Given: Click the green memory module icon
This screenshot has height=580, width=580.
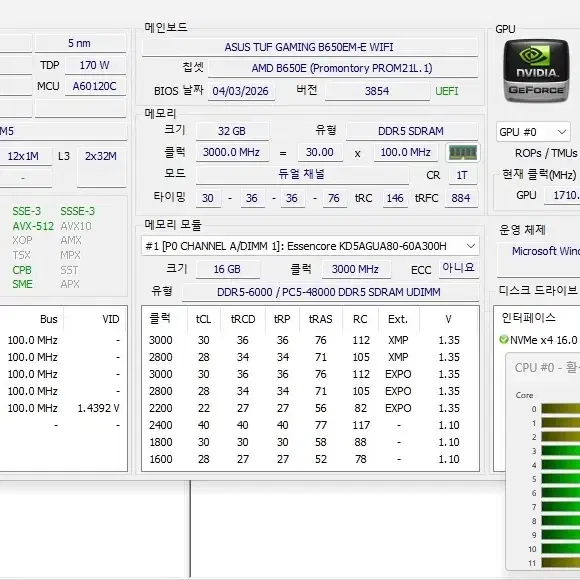Looking at the screenshot, I should 463,153.
